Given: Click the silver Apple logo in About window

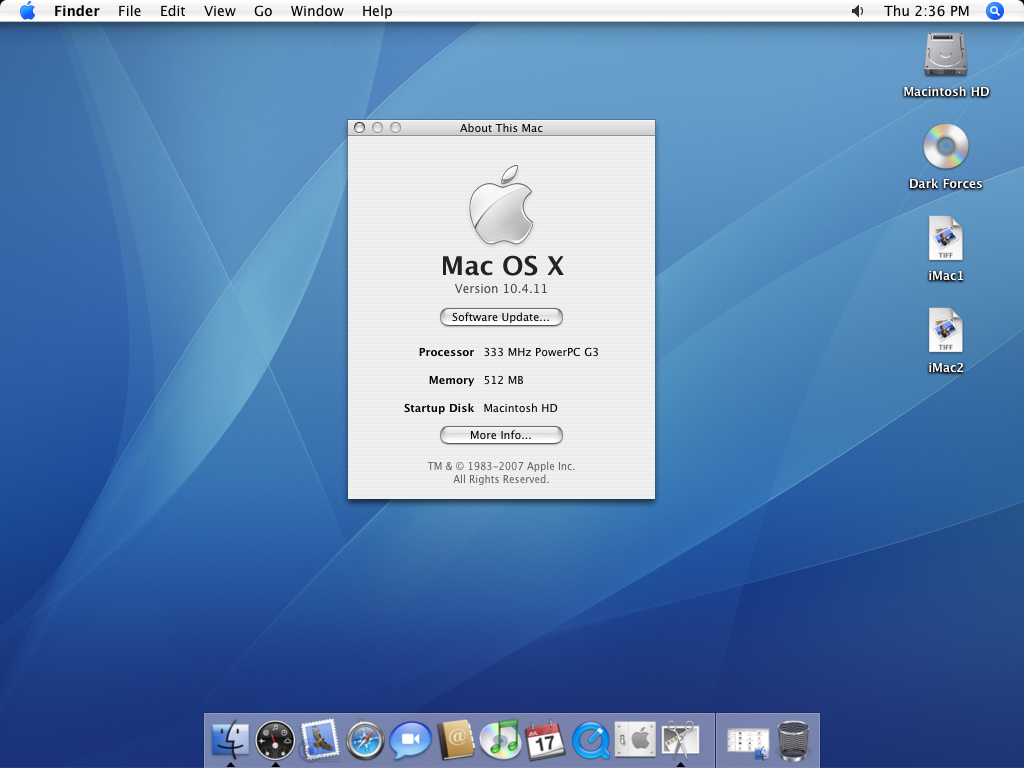Looking at the screenshot, I should [501, 205].
